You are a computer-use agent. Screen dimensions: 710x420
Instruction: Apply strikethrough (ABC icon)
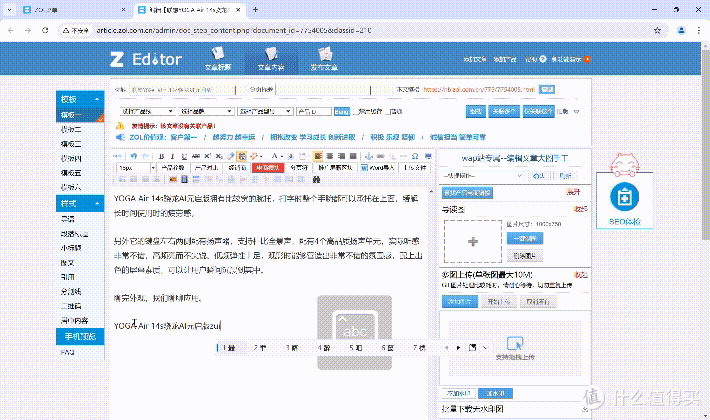196,156
